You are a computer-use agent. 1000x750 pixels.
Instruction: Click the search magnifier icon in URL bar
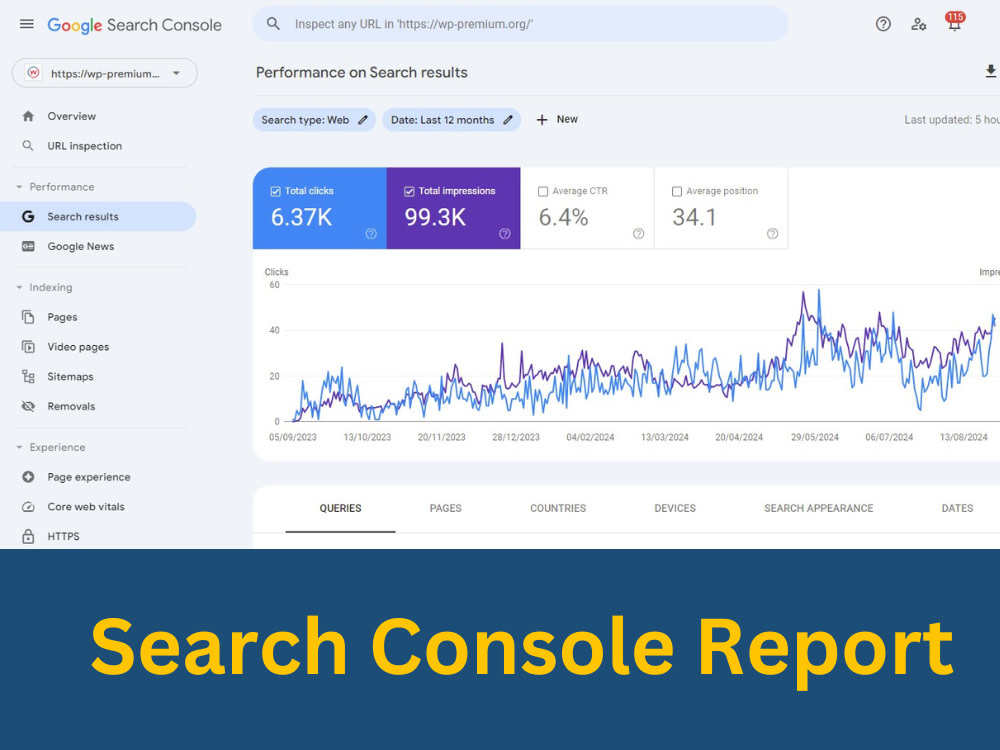[x=273, y=24]
